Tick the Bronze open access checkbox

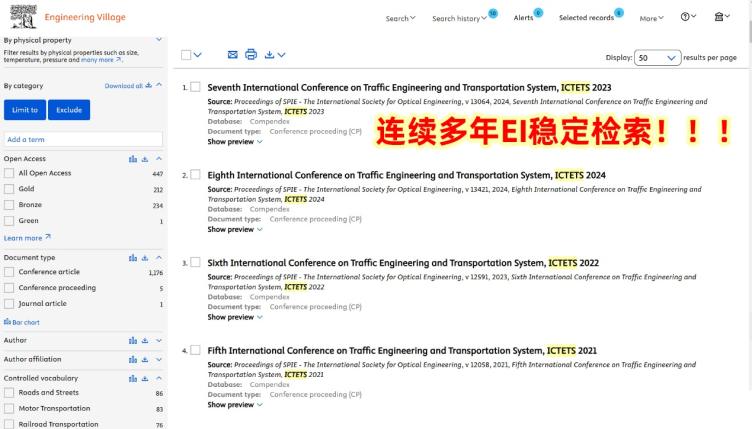(9, 205)
